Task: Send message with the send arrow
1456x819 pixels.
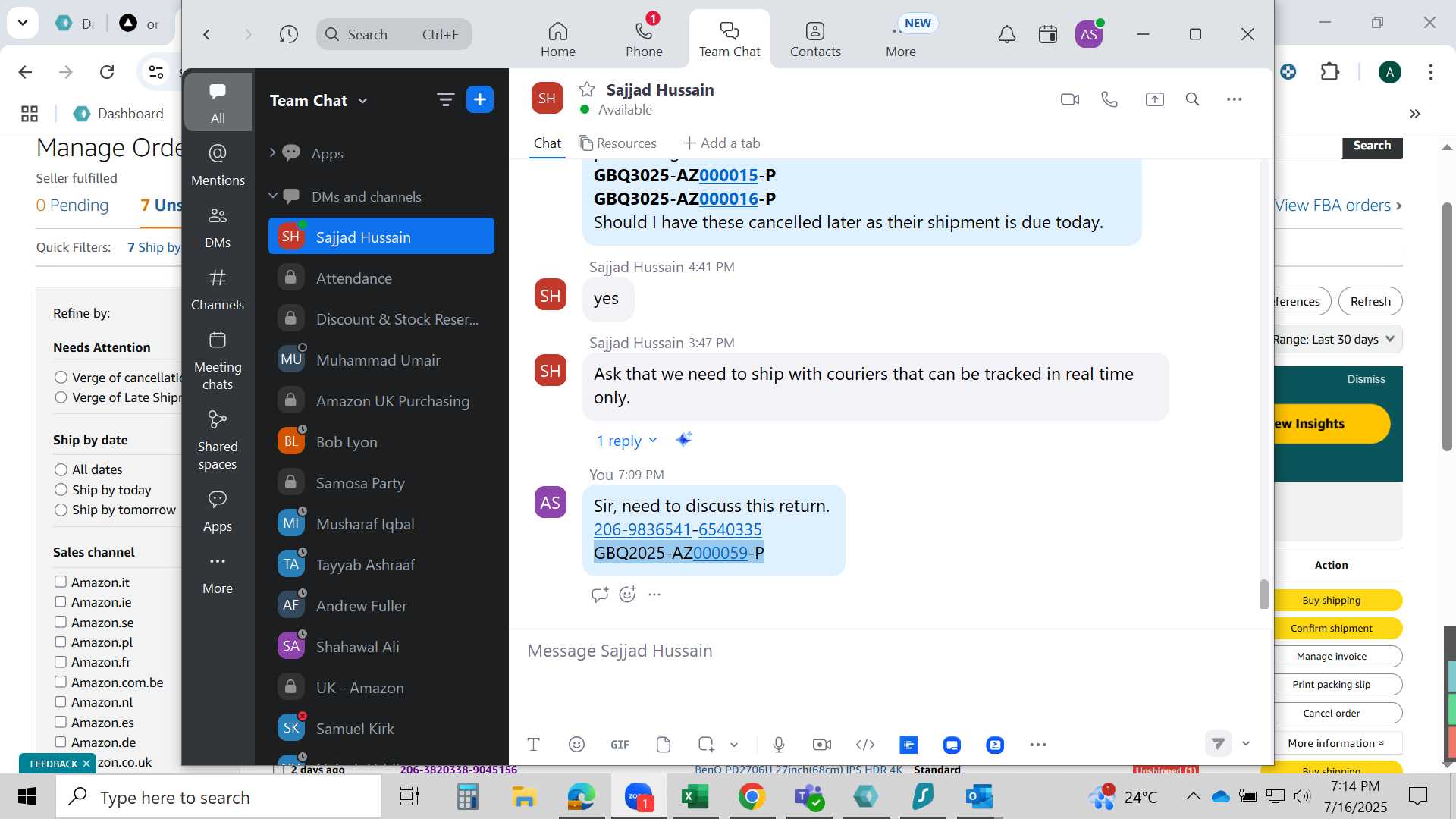Action: 1218,744
